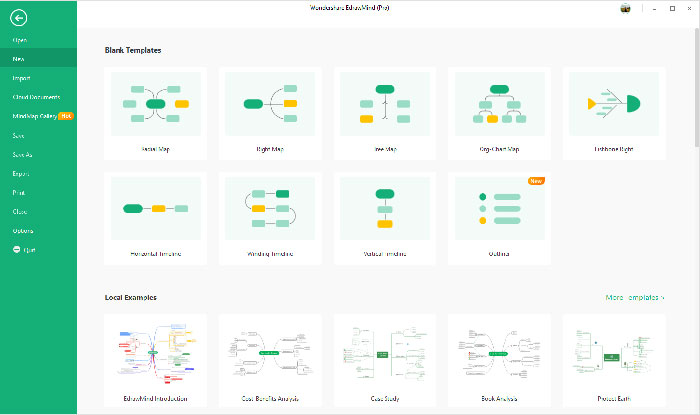Open the user avatar icon in title bar
Viewport: 700px width, 415px height.
pos(625,8)
